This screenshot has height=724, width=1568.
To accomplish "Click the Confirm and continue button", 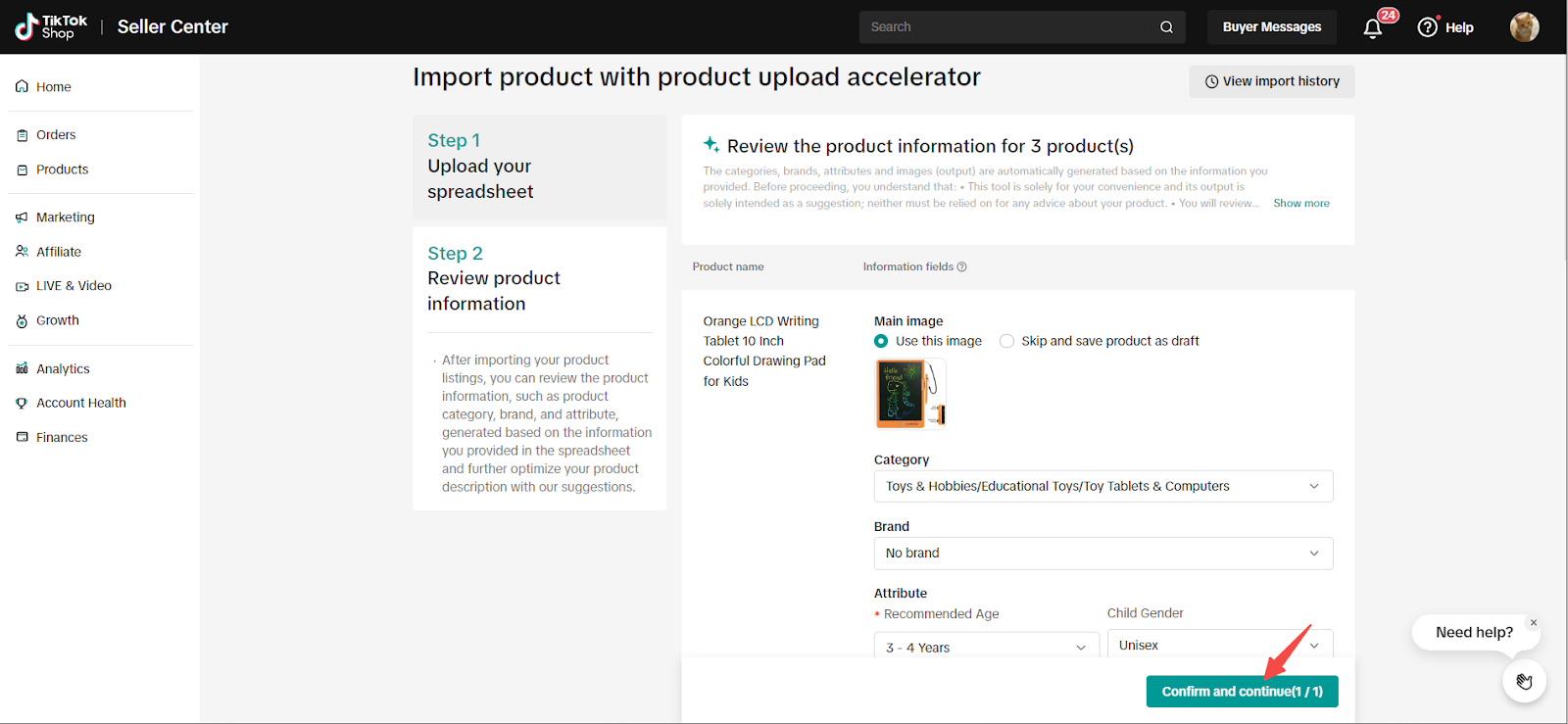I will (x=1242, y=692).
